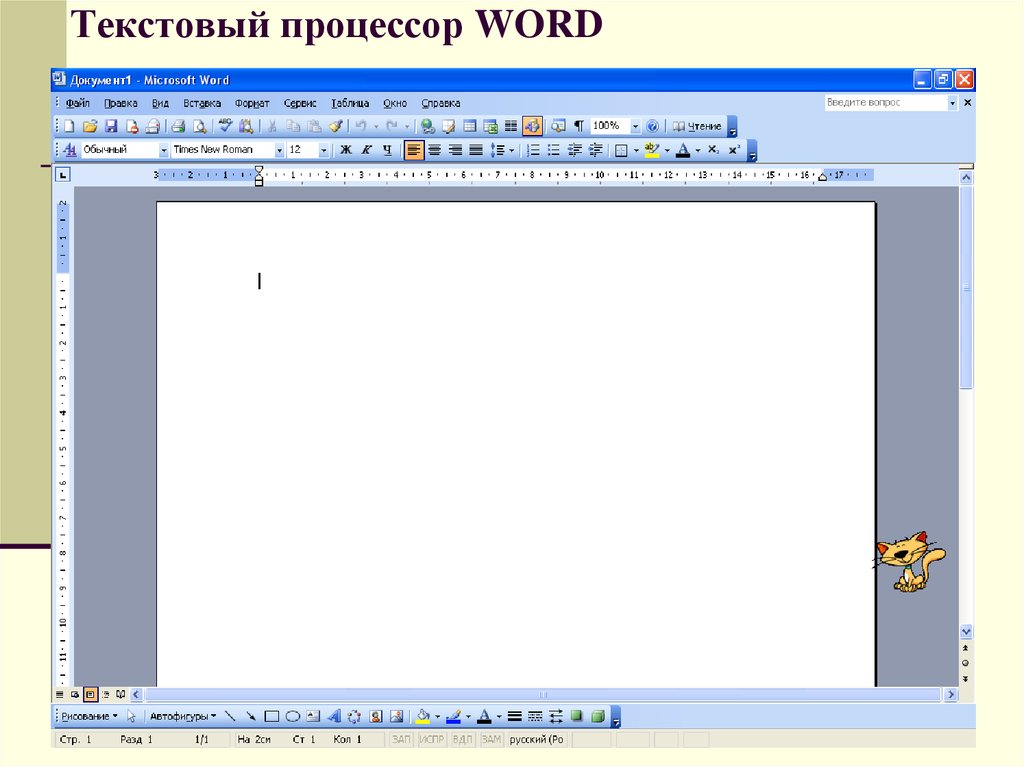
Task: Toggle the Drawing toolbar button
Action: 532,126
